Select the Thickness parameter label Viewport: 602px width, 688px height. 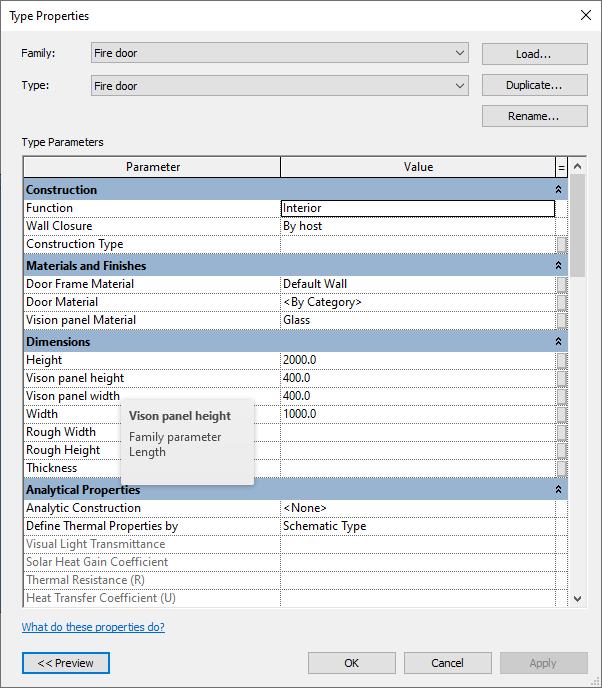pyautogui.click(x=51, y=468)
